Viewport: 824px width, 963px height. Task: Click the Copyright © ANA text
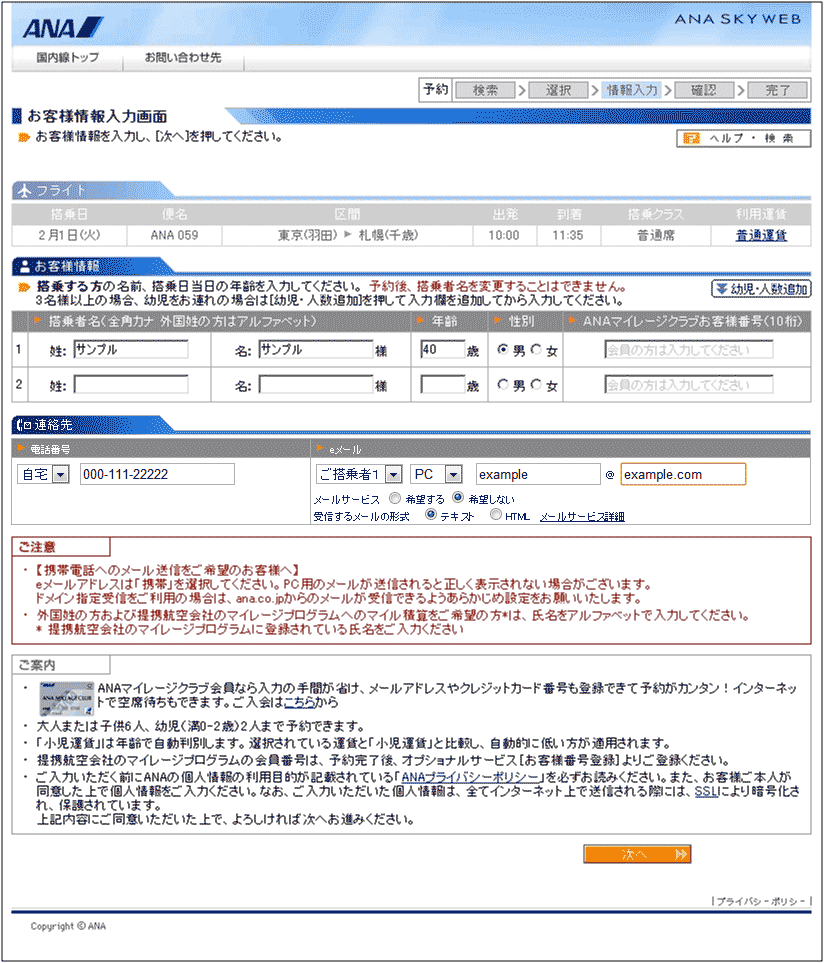pos(68,926)
